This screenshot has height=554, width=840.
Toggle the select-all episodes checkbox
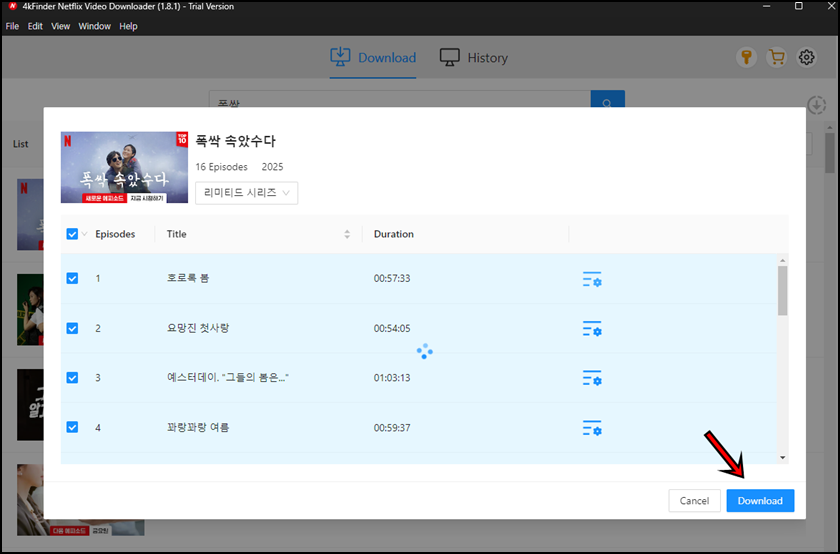point(72,234)
